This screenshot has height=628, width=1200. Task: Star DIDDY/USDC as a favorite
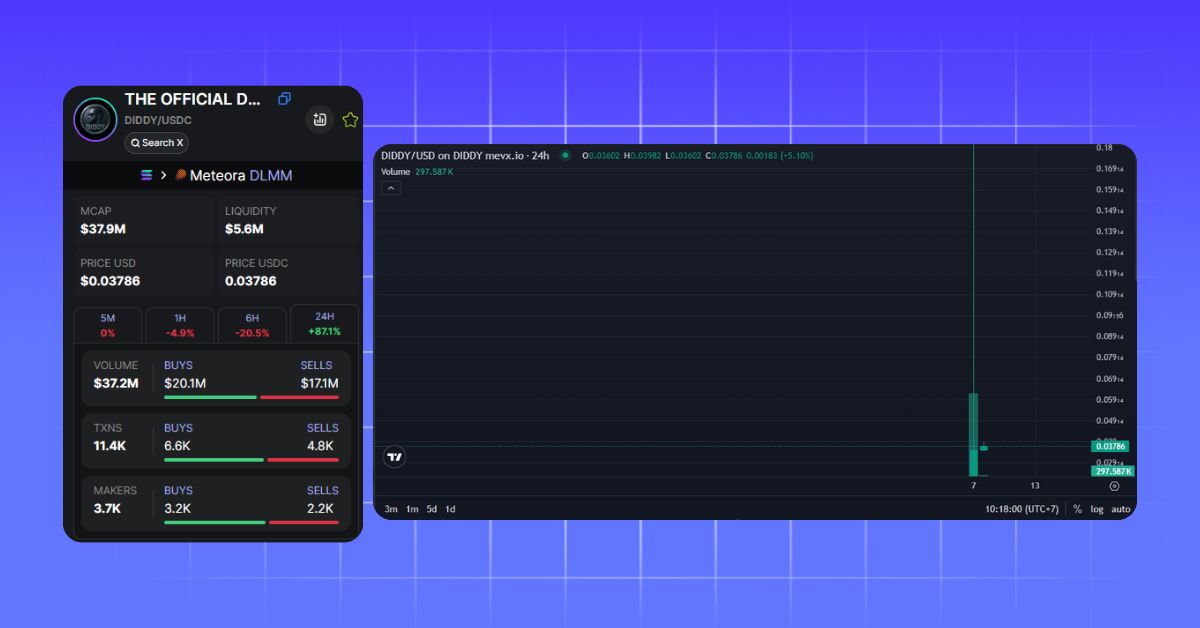[x=350, y=120]
